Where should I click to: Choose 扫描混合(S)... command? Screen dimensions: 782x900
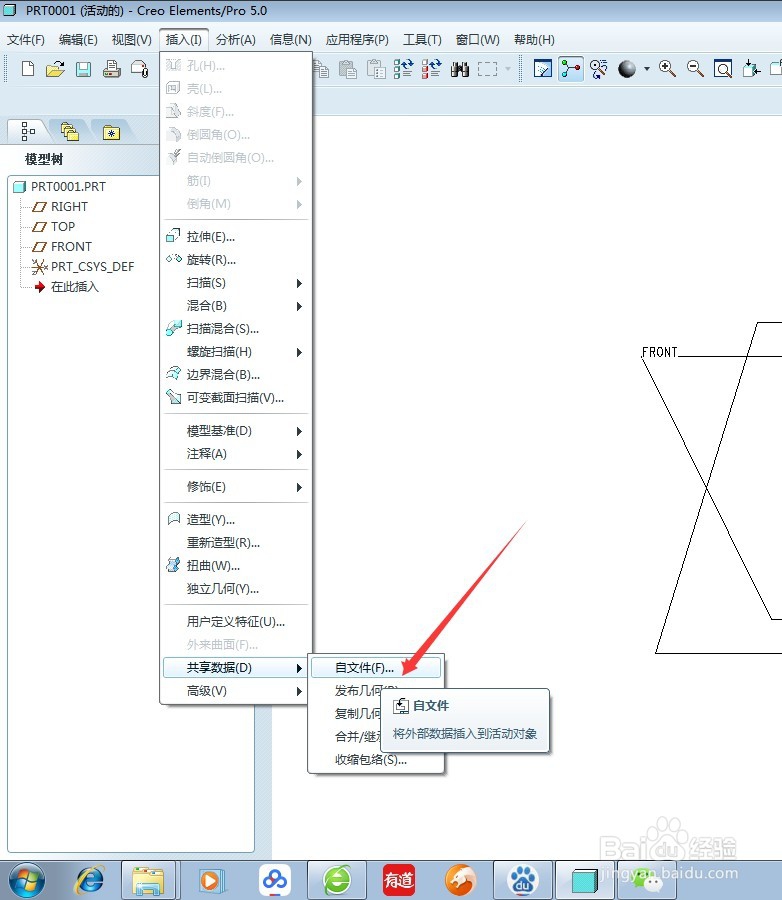[x=236, y=329]
